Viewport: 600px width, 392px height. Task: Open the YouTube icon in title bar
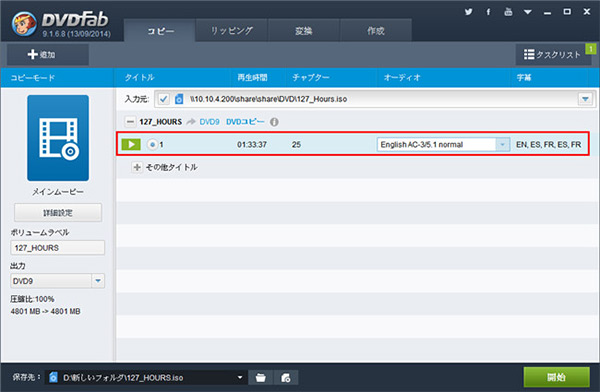(x=508, y=12)
